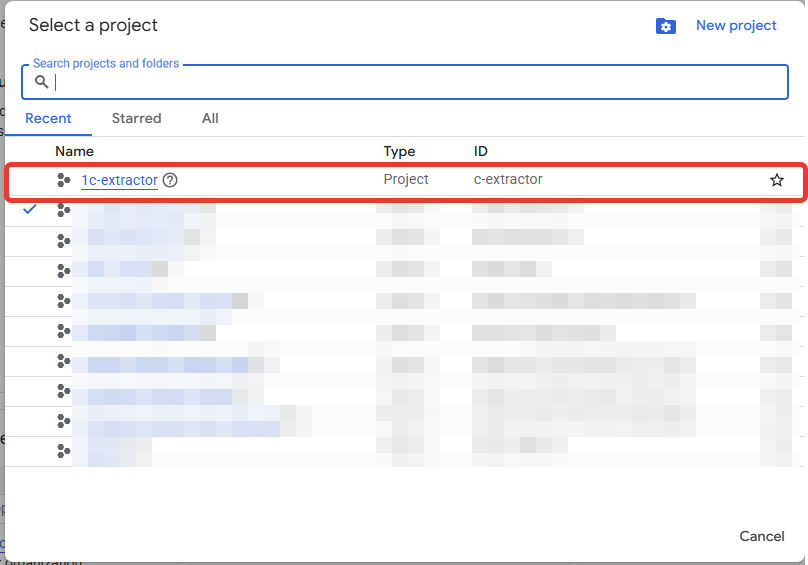This screenshot has width=808, height=565.
Task: Click the Project type cell of 1c-extractor
Action: 406,180
